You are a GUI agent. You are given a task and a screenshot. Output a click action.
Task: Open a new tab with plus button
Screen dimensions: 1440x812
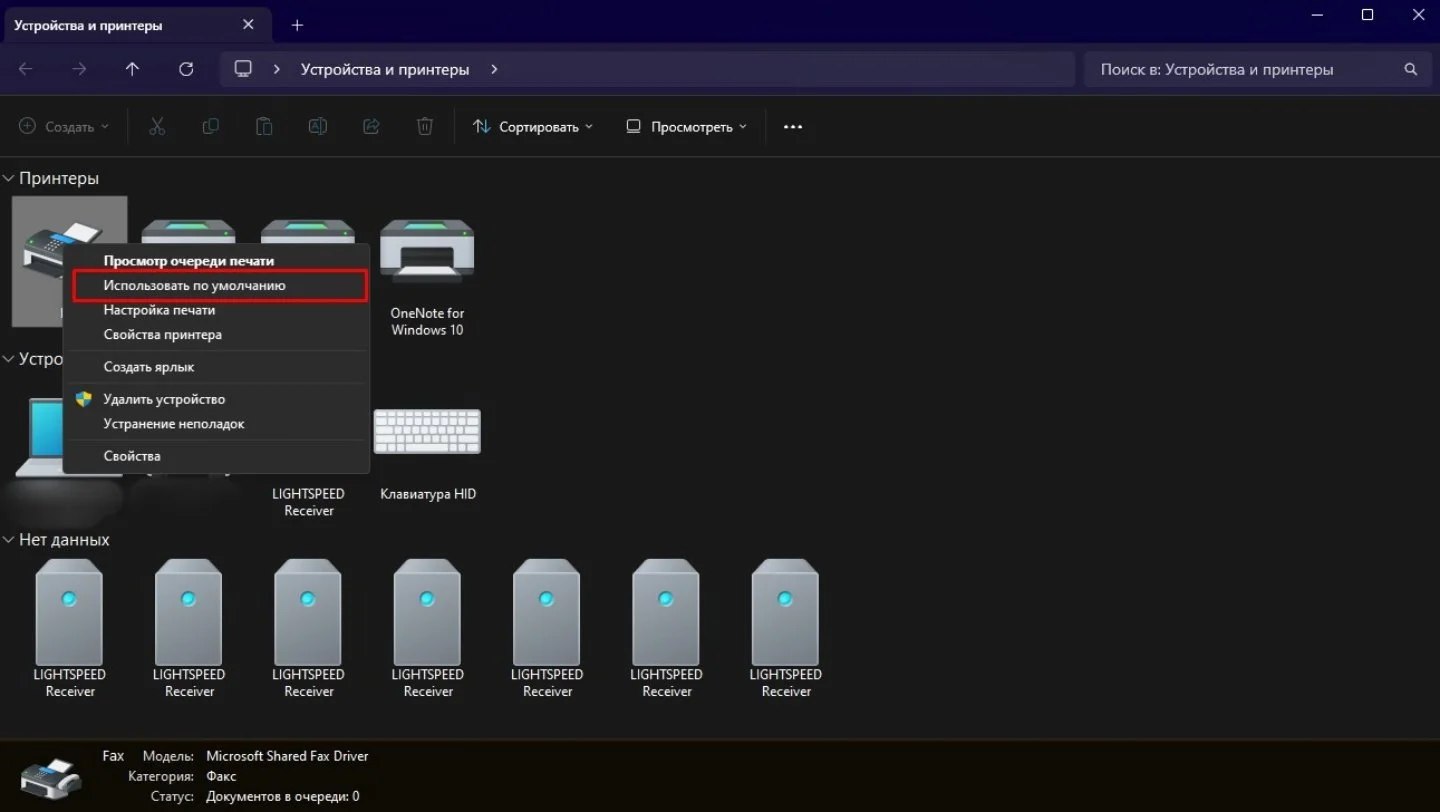point(297,25)
